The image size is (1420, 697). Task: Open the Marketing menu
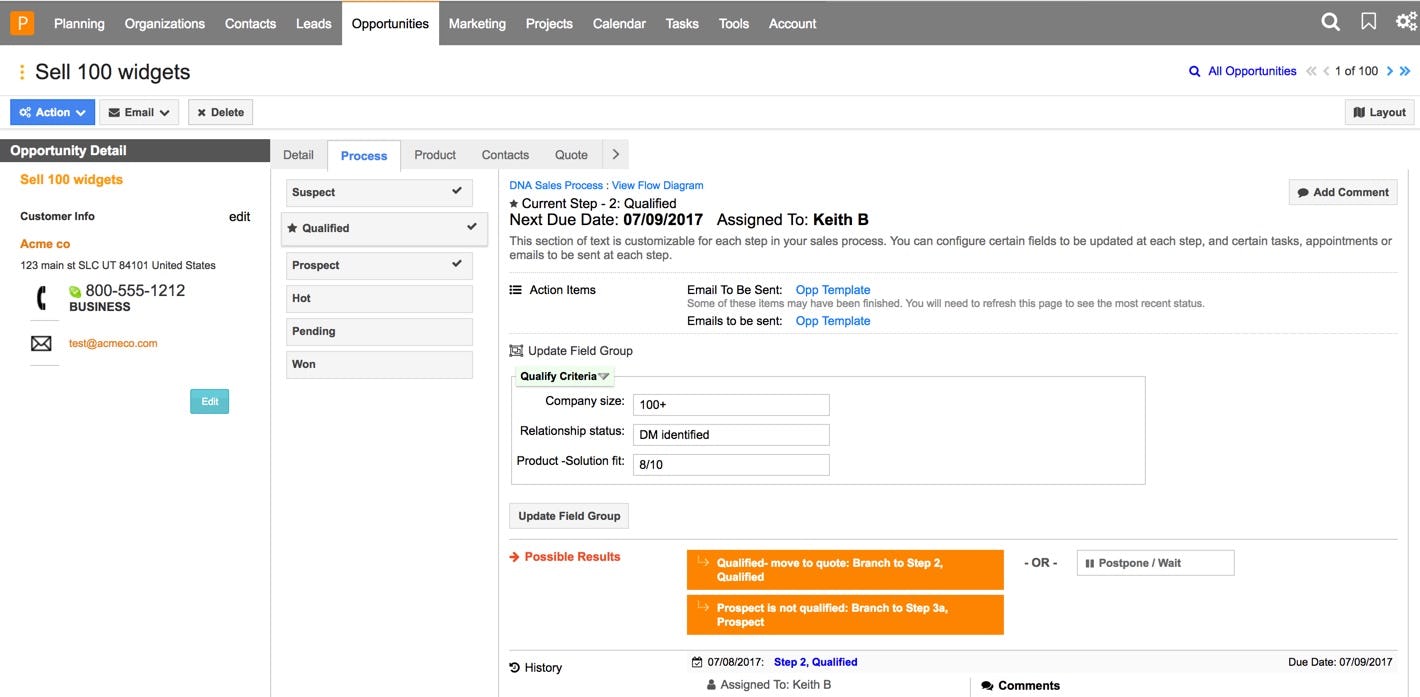point(477,23)
